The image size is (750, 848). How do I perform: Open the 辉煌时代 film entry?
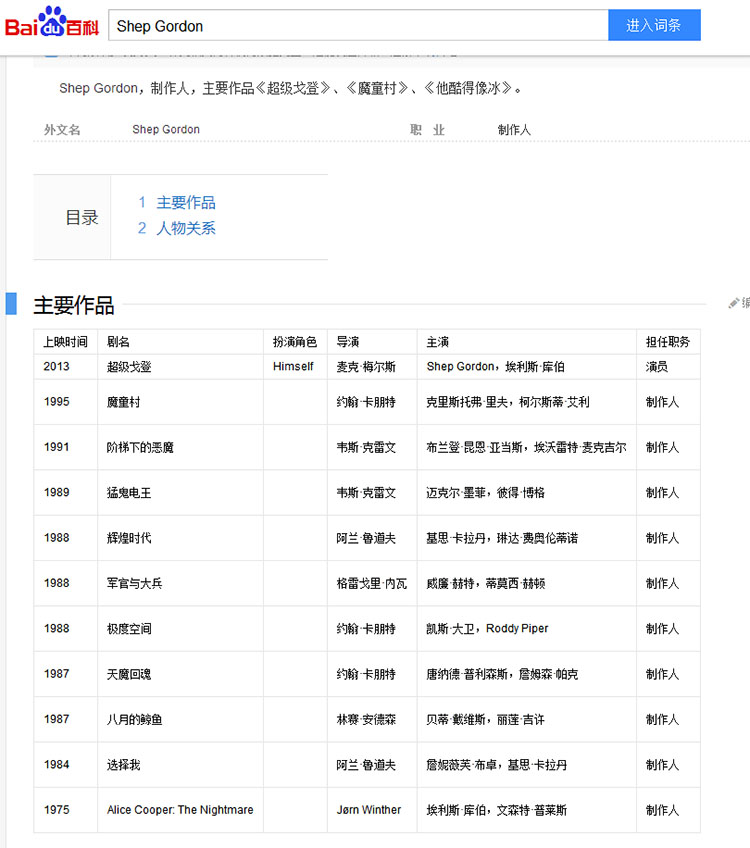pos(129,538)
